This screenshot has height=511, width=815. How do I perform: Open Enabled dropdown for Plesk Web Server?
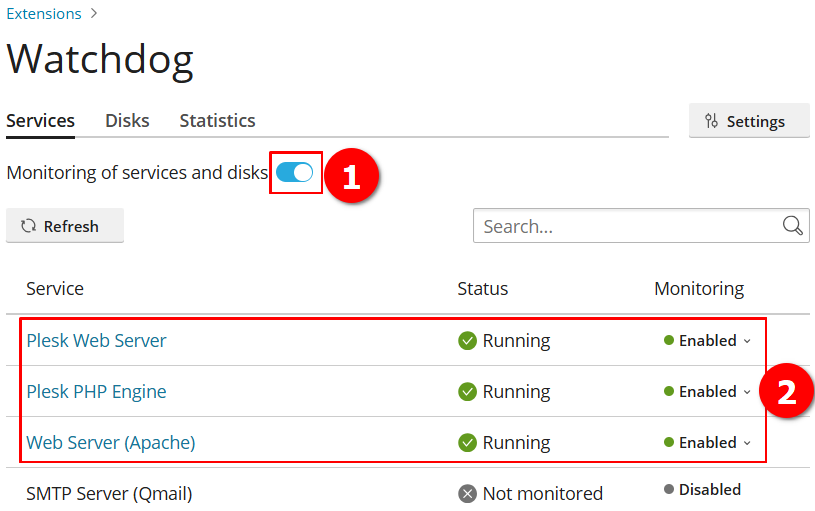pyautogui.click(x=707, y=340)
